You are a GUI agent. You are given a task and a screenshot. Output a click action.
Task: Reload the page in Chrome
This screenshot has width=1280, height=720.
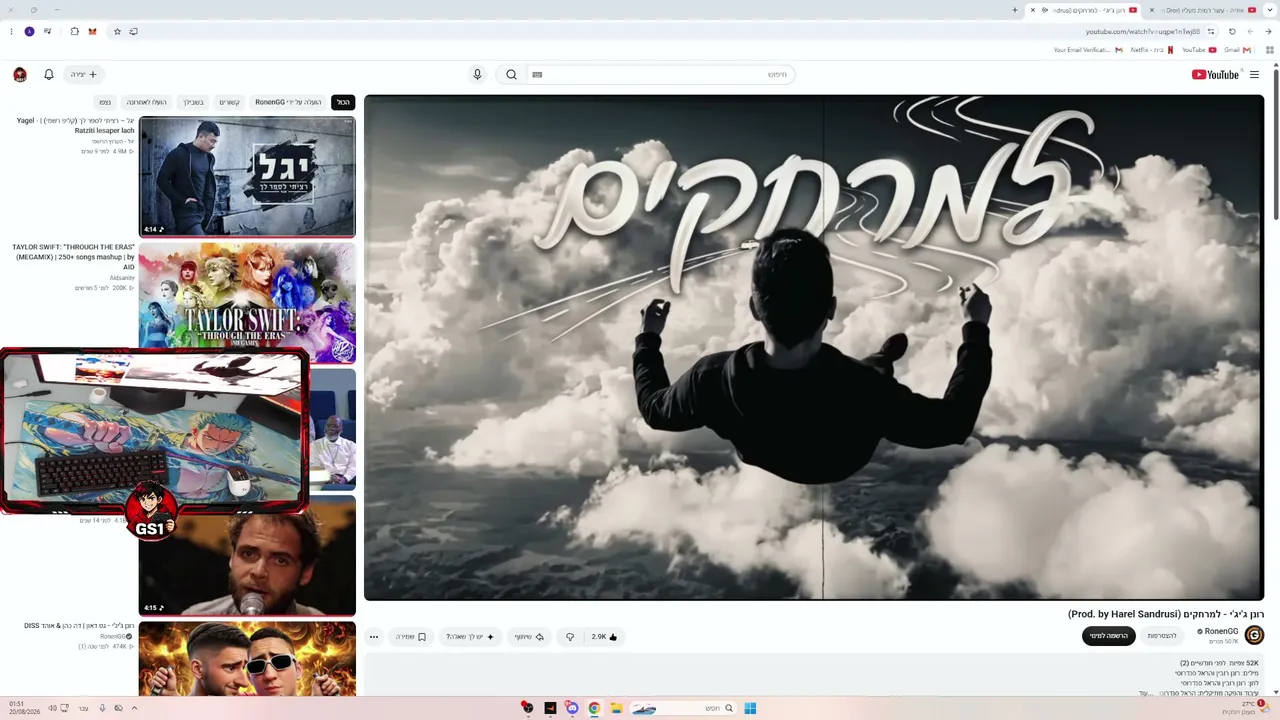(x=1232, y=31)
